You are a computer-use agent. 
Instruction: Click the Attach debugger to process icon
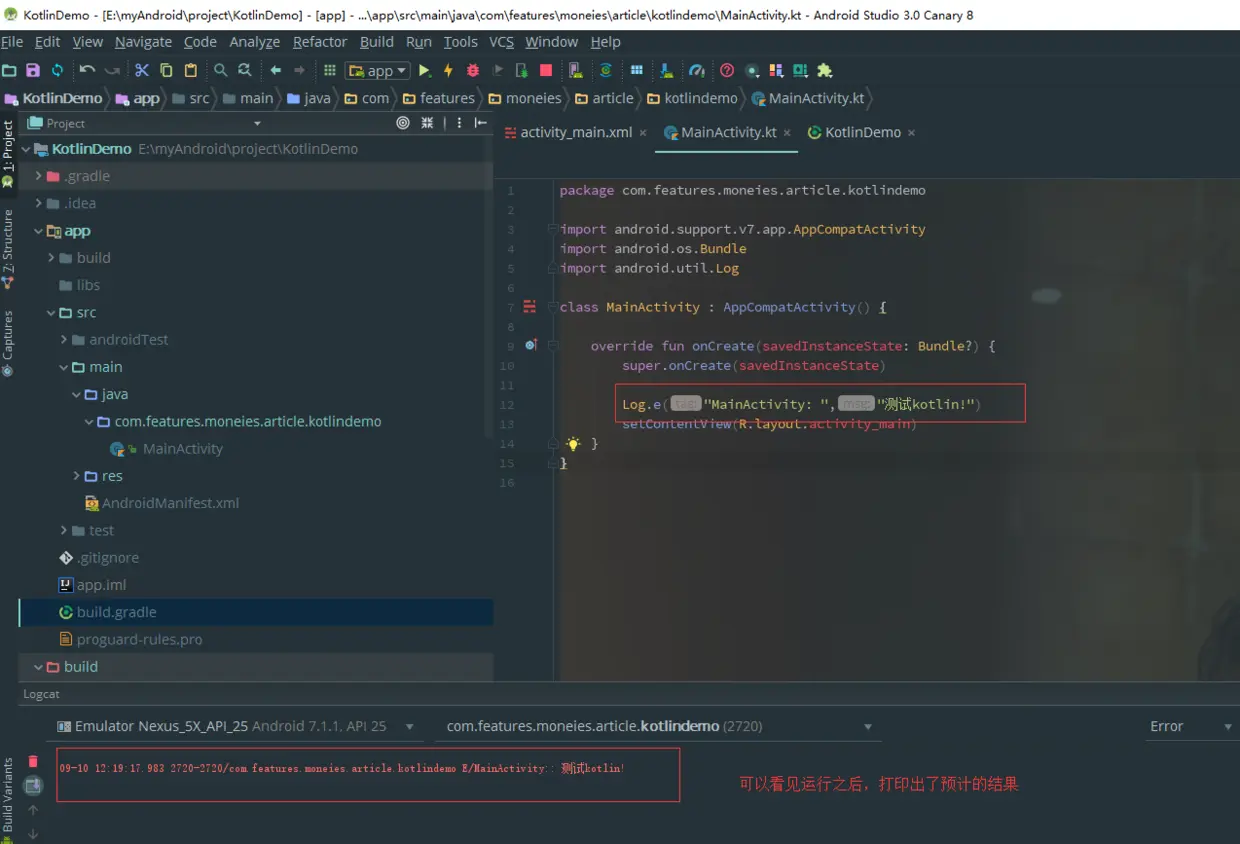click(x=521, y=70)
